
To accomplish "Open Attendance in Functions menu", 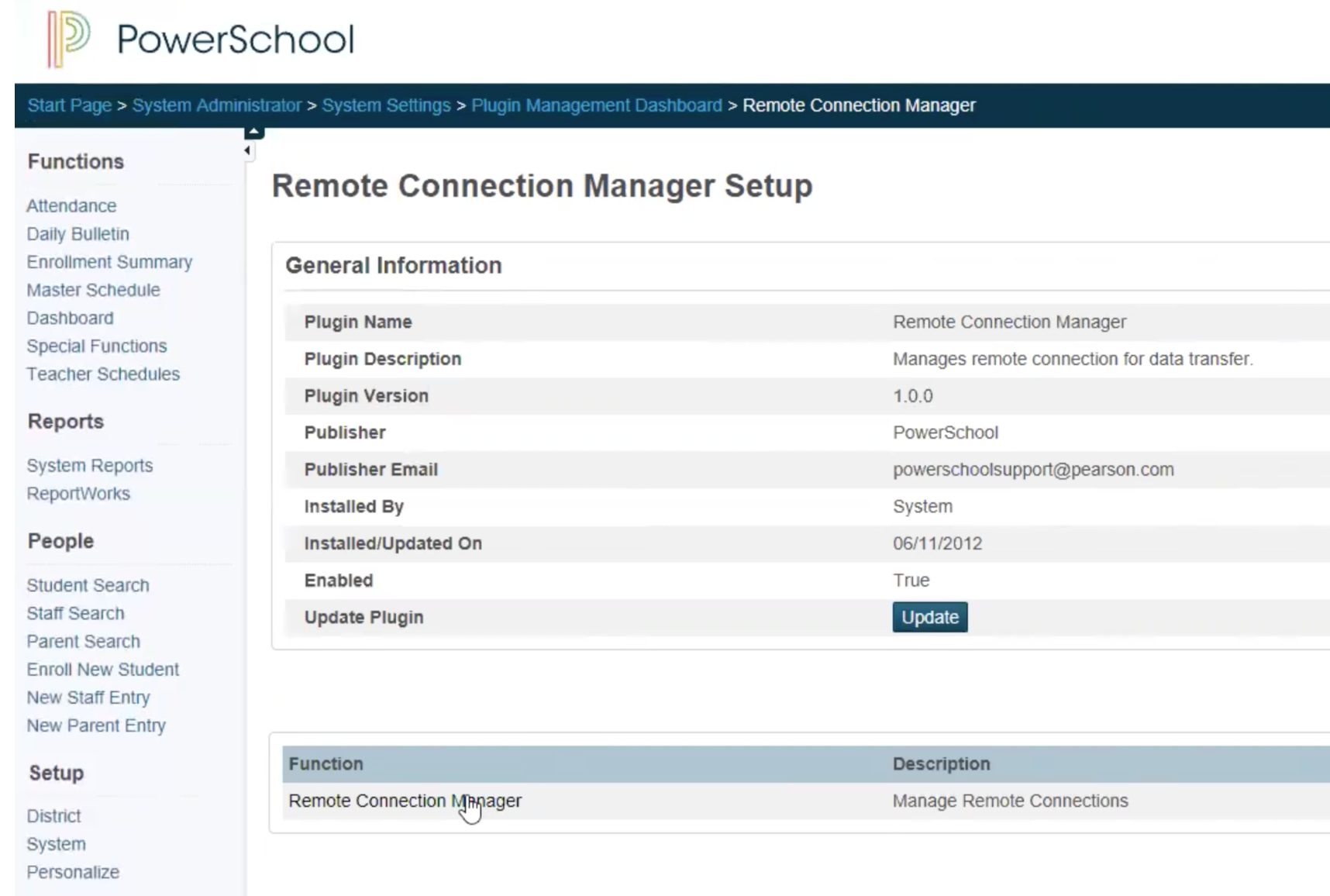I will (x=71, y=206).
